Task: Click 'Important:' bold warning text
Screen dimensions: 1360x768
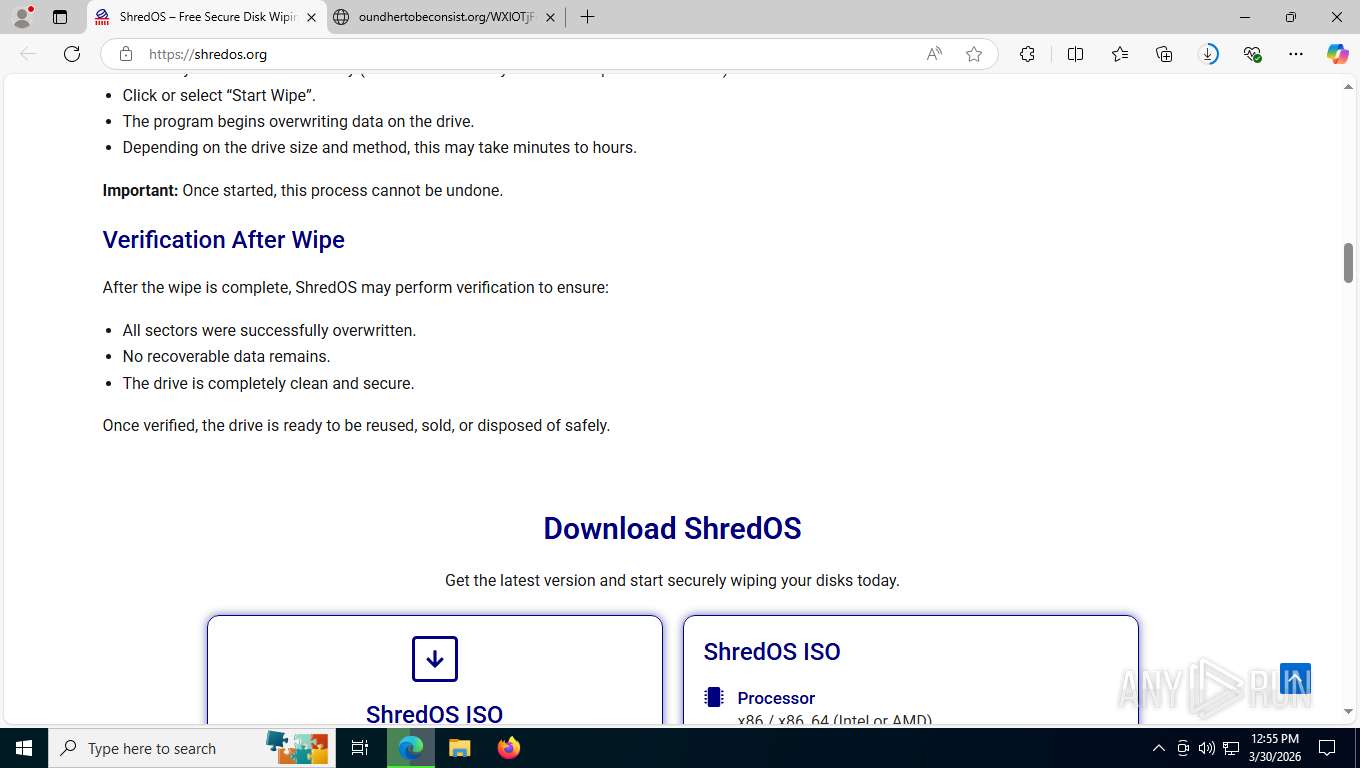Action: point(140,190)
